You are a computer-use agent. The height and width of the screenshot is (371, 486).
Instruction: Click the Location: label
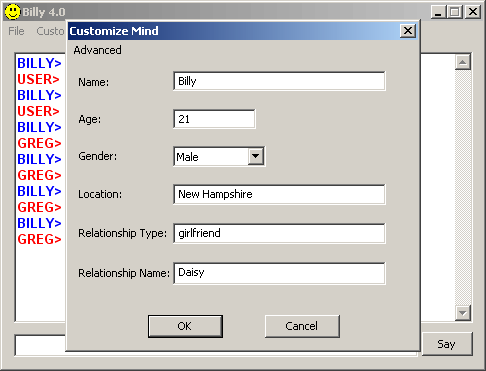100,194
